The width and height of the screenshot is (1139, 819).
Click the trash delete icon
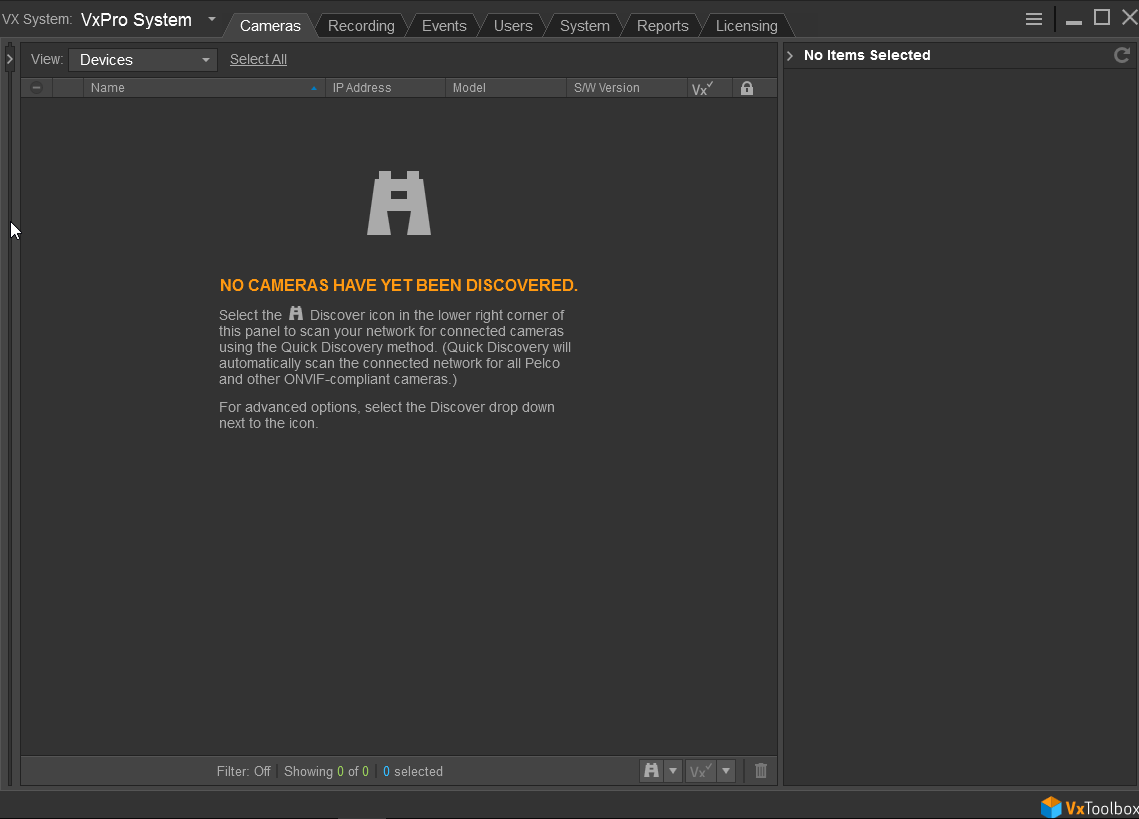click(x=761, y=771)
